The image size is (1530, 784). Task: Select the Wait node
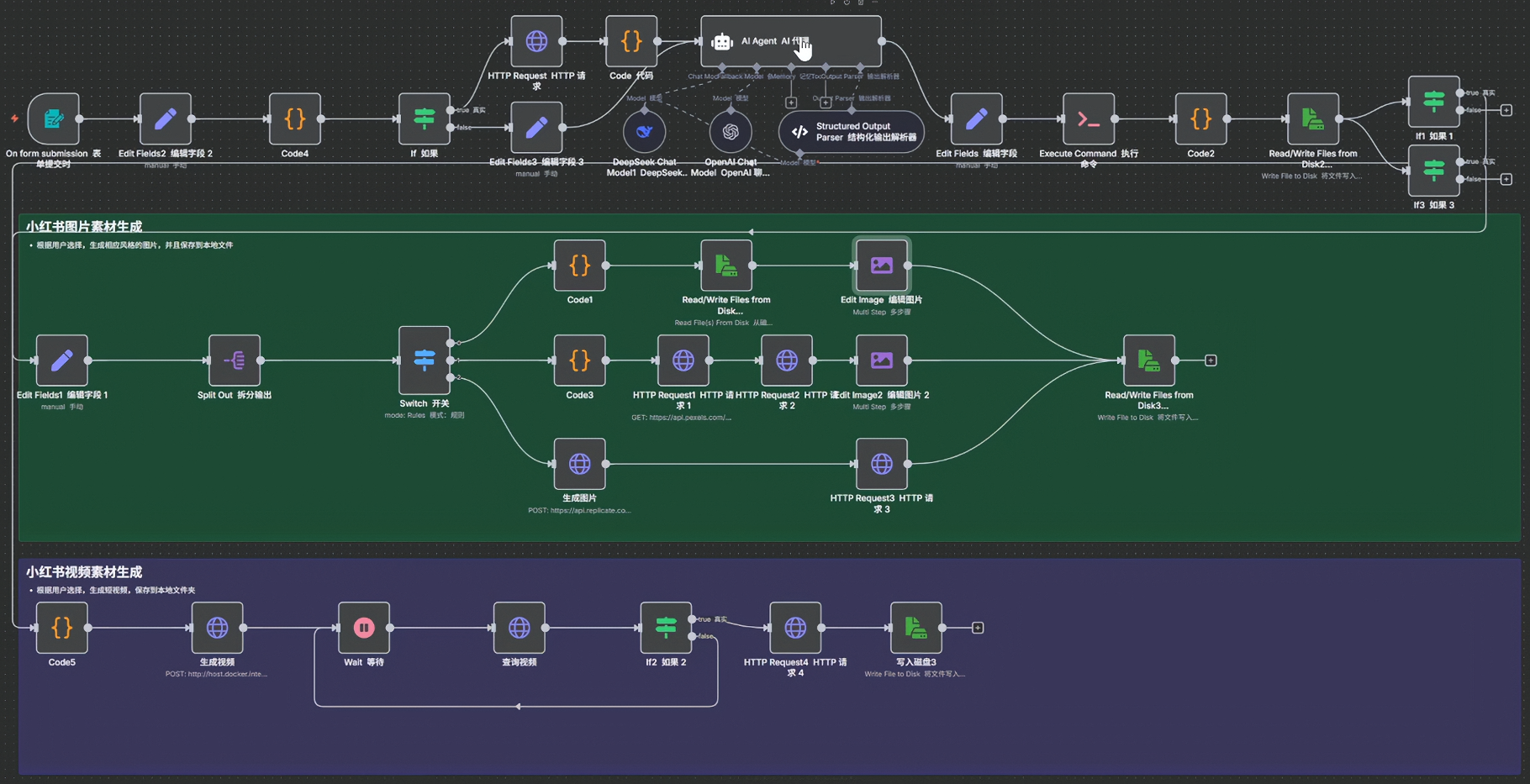(364, 628)
